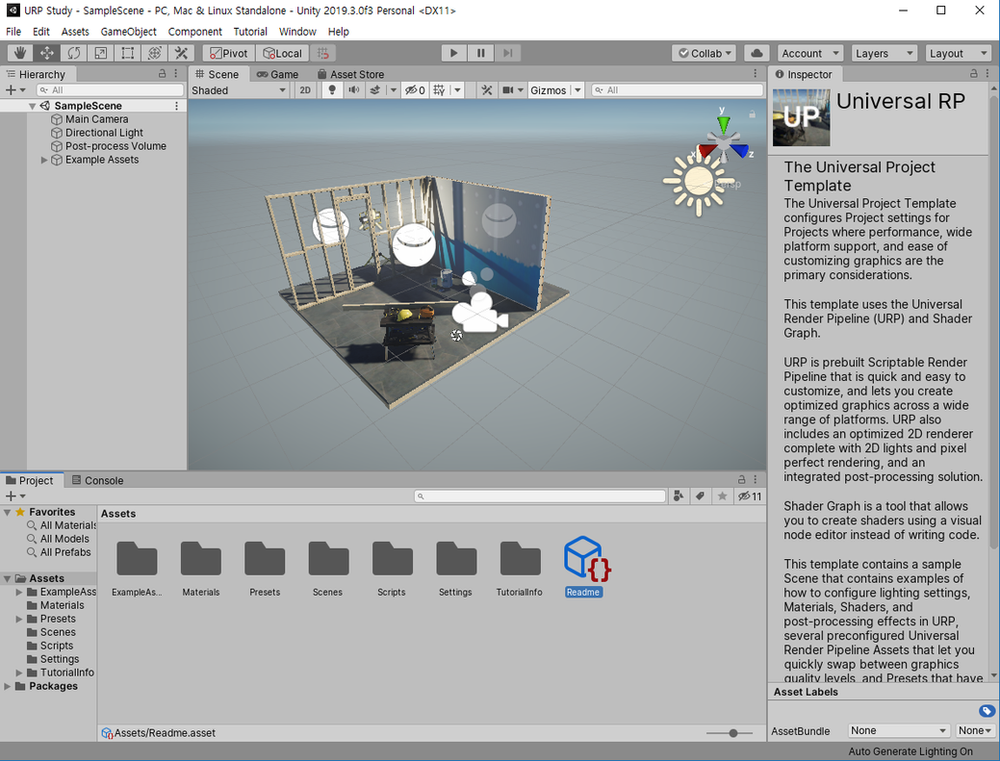The image size is (1000, 761).
Task: Lock the Hierarchy panel
Action: click(162, 74)
